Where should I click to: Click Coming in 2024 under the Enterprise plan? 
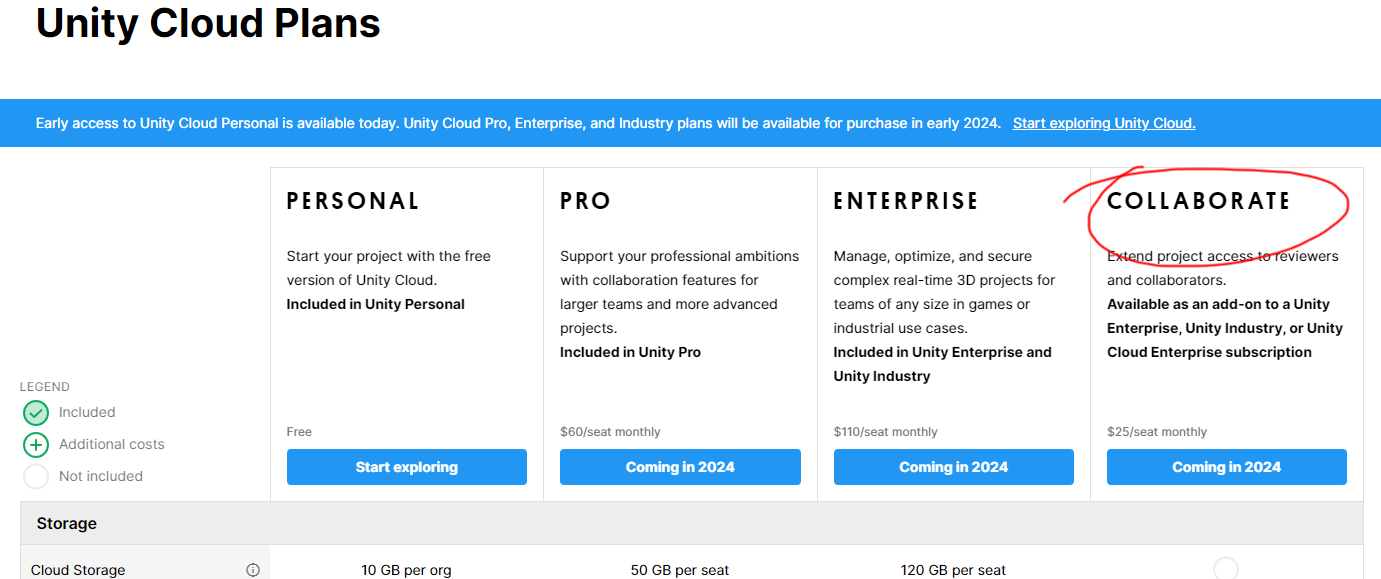click(x=953, y=467)
